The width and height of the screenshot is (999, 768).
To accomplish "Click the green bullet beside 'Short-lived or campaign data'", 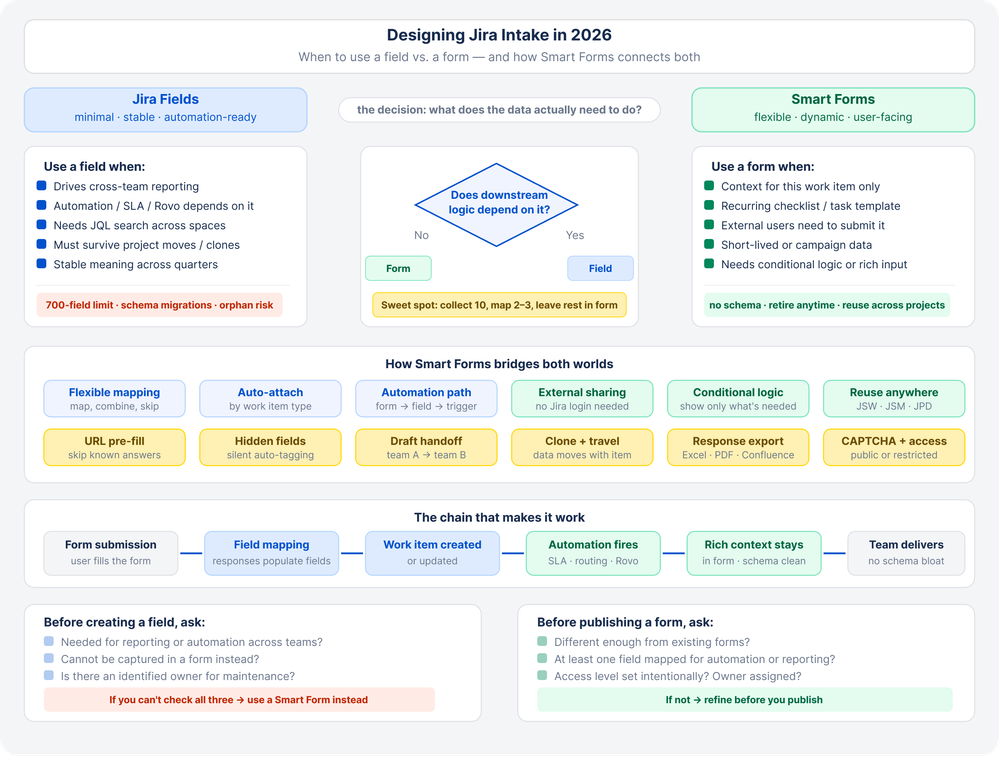I will pos(709,244).
